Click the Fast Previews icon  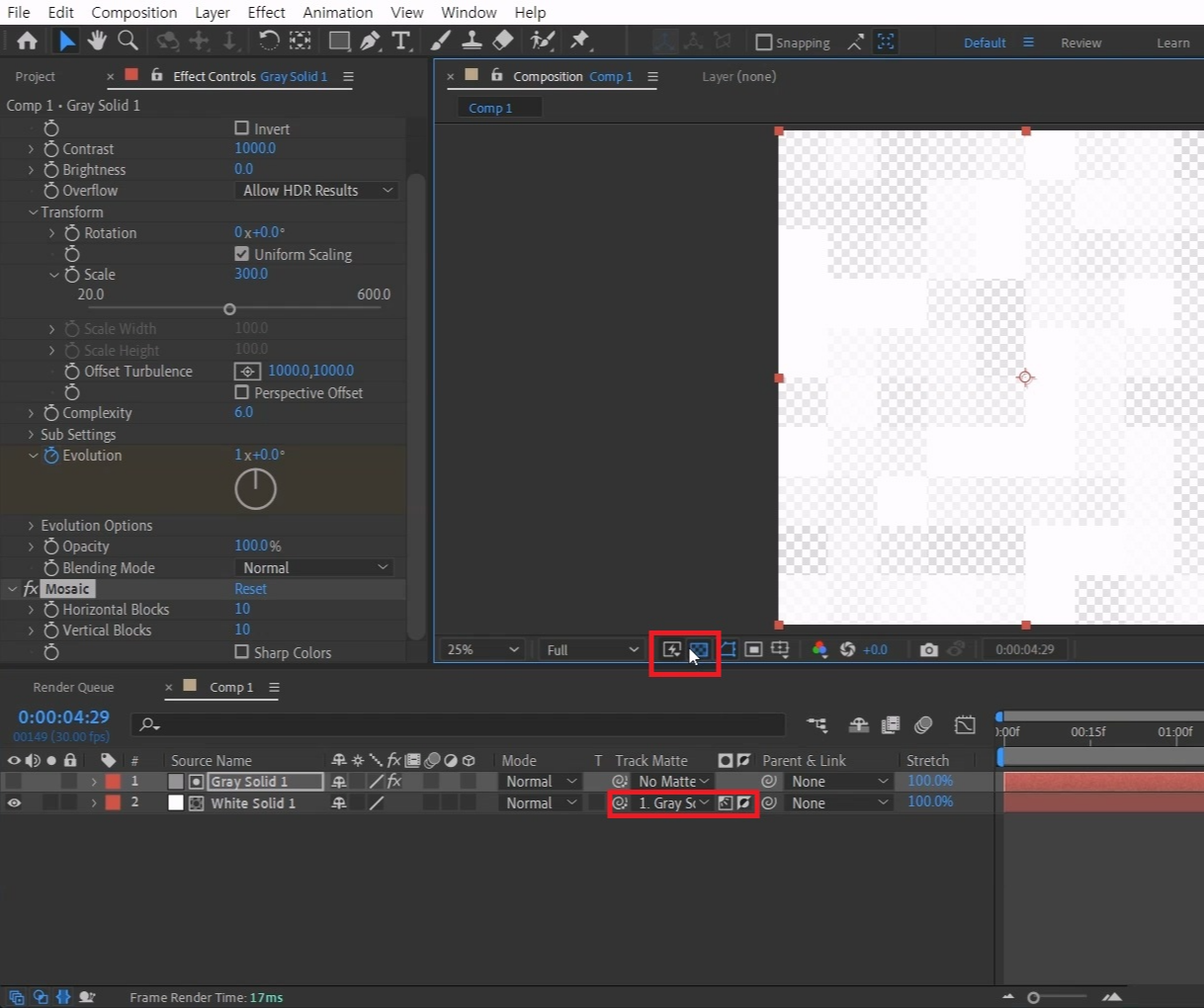[x=672, y=649]
